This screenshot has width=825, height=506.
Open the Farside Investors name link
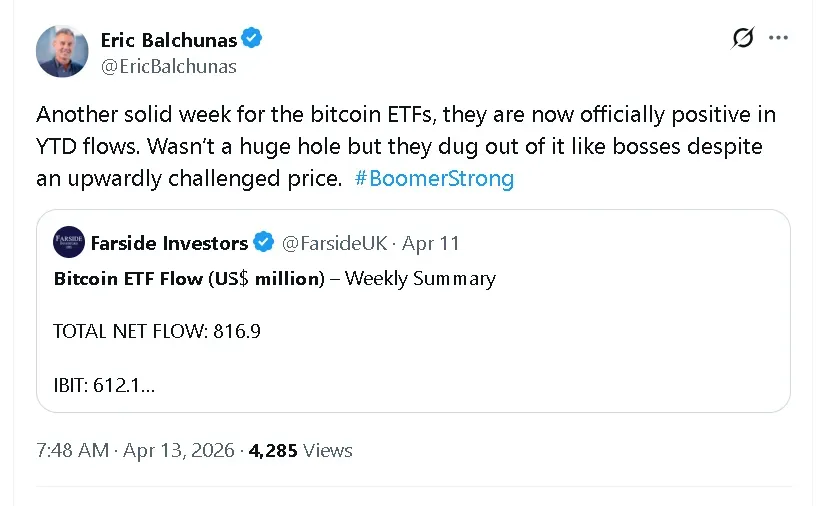coord(169,243)
